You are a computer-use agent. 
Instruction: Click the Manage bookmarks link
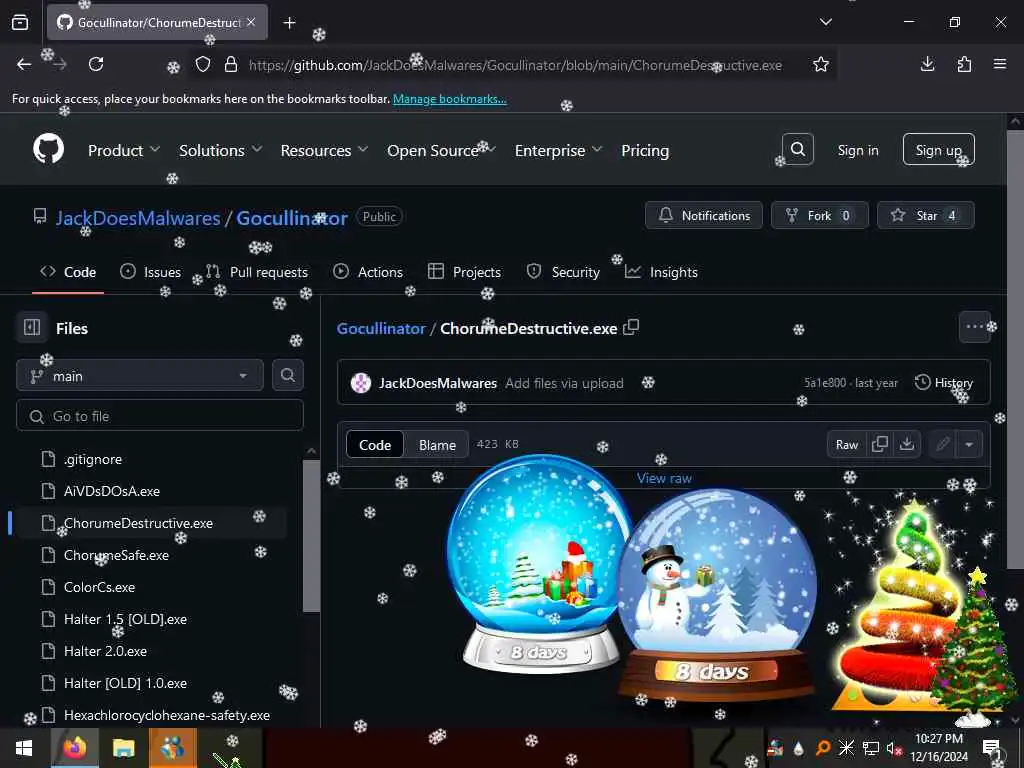coord(449,99)
